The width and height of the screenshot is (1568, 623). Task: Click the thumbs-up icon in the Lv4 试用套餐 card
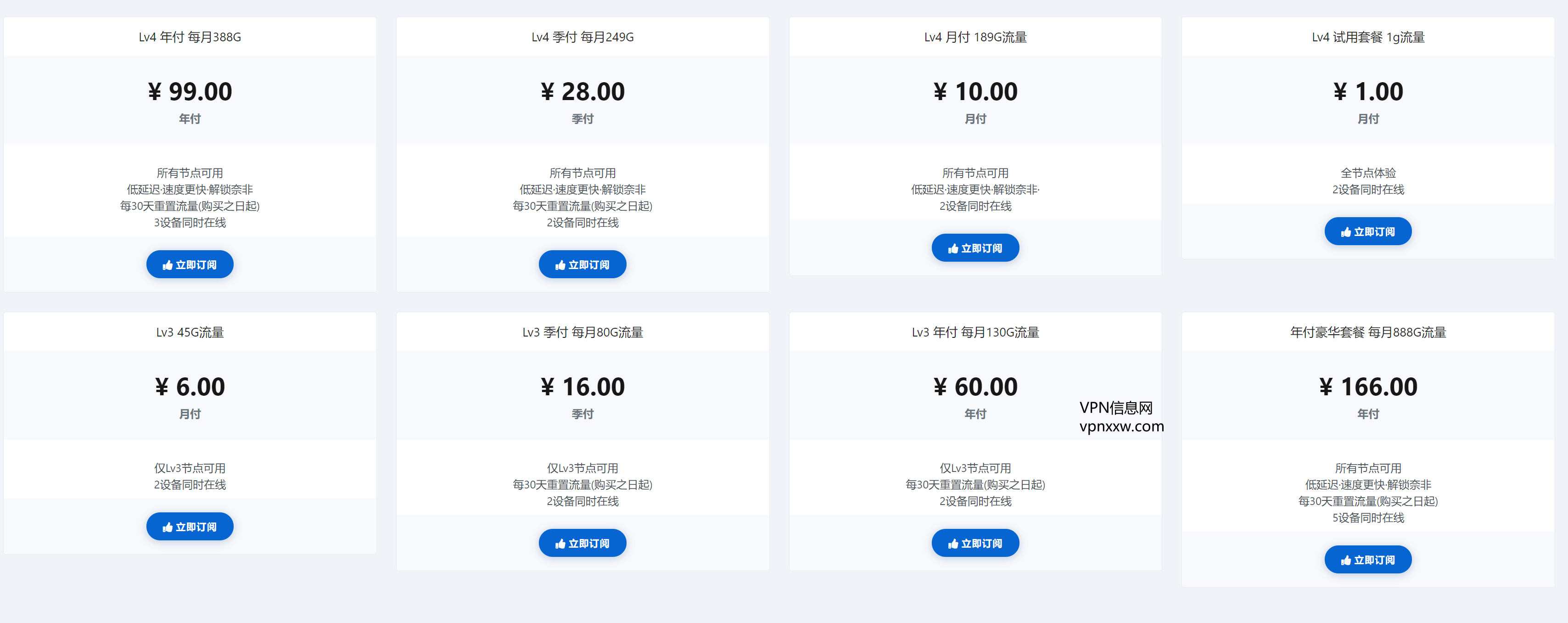(1345, 232)
